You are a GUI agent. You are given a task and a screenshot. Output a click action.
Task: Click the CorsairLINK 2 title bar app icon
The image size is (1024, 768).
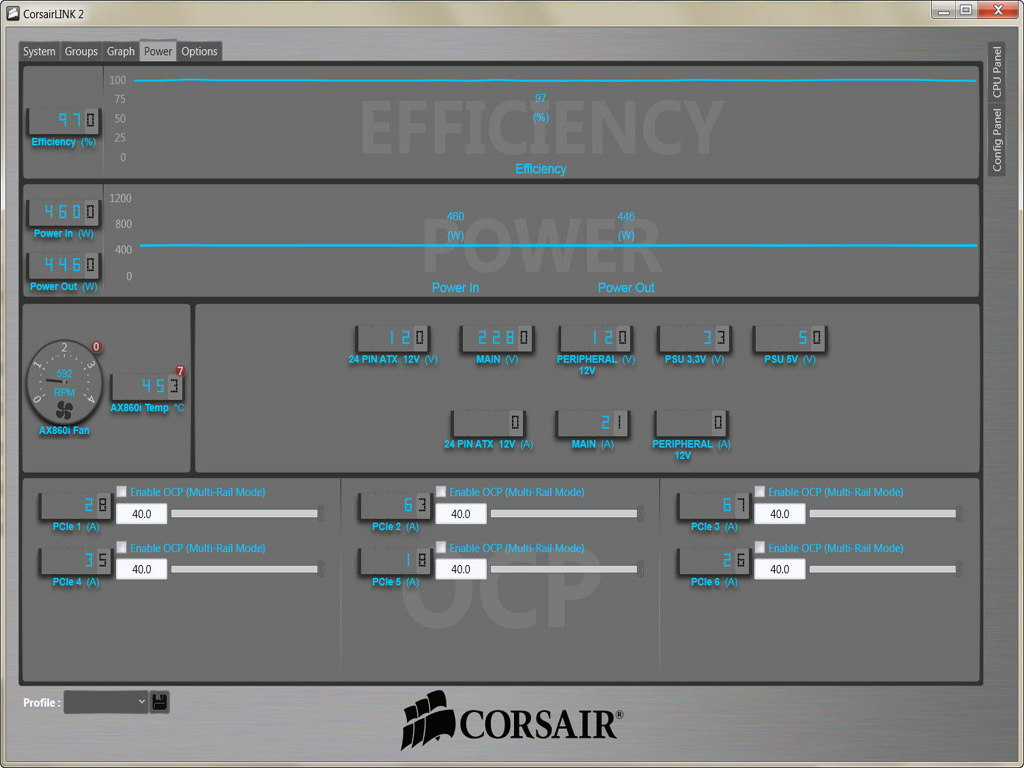tap(12, 13)
